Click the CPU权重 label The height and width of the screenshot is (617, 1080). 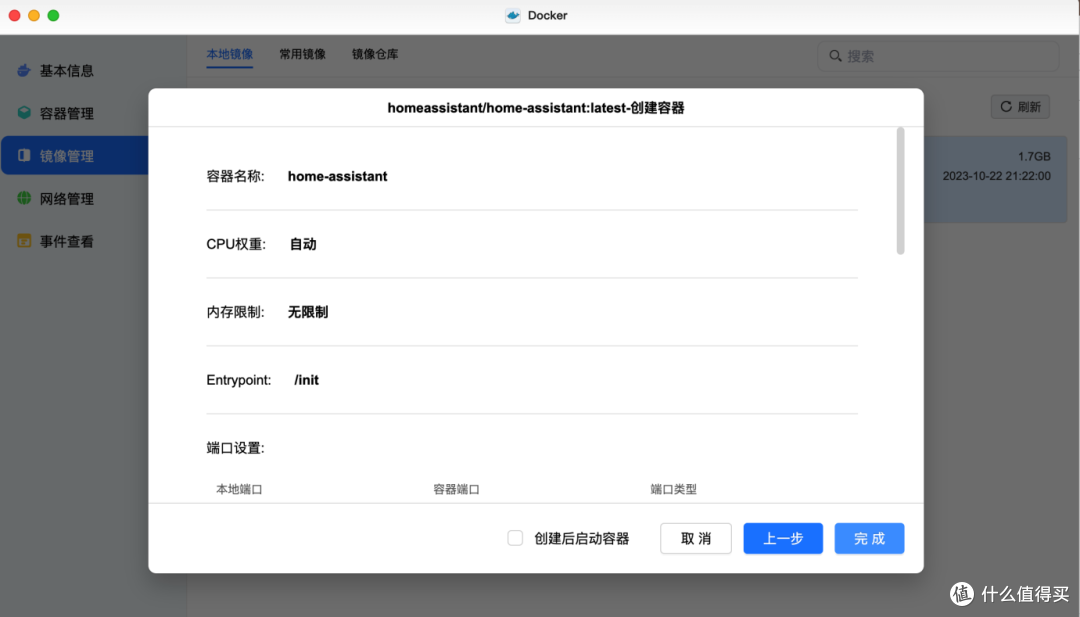point(236,244)
